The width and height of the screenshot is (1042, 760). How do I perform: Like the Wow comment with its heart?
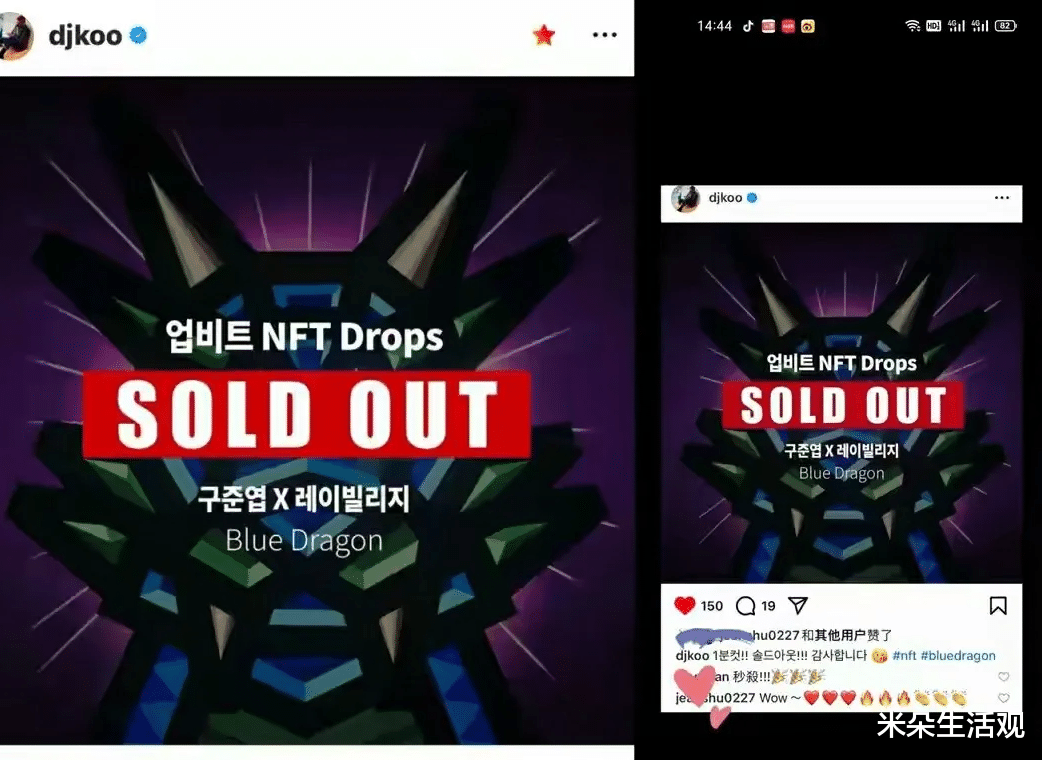click(1003, 698)
